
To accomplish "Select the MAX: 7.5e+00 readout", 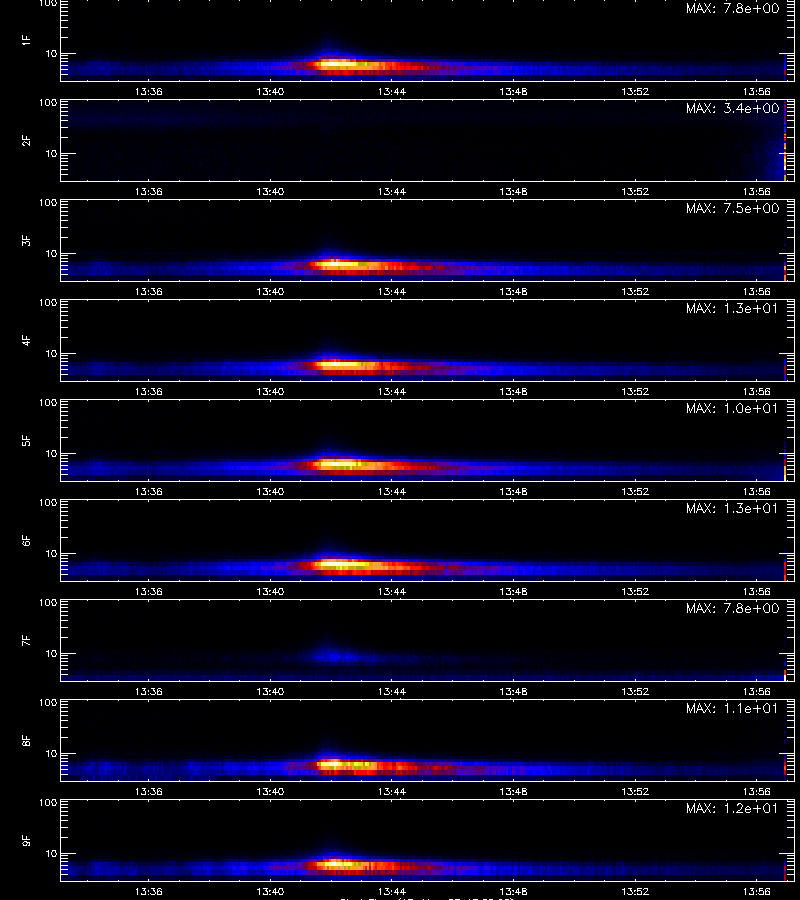I will 732,208.
